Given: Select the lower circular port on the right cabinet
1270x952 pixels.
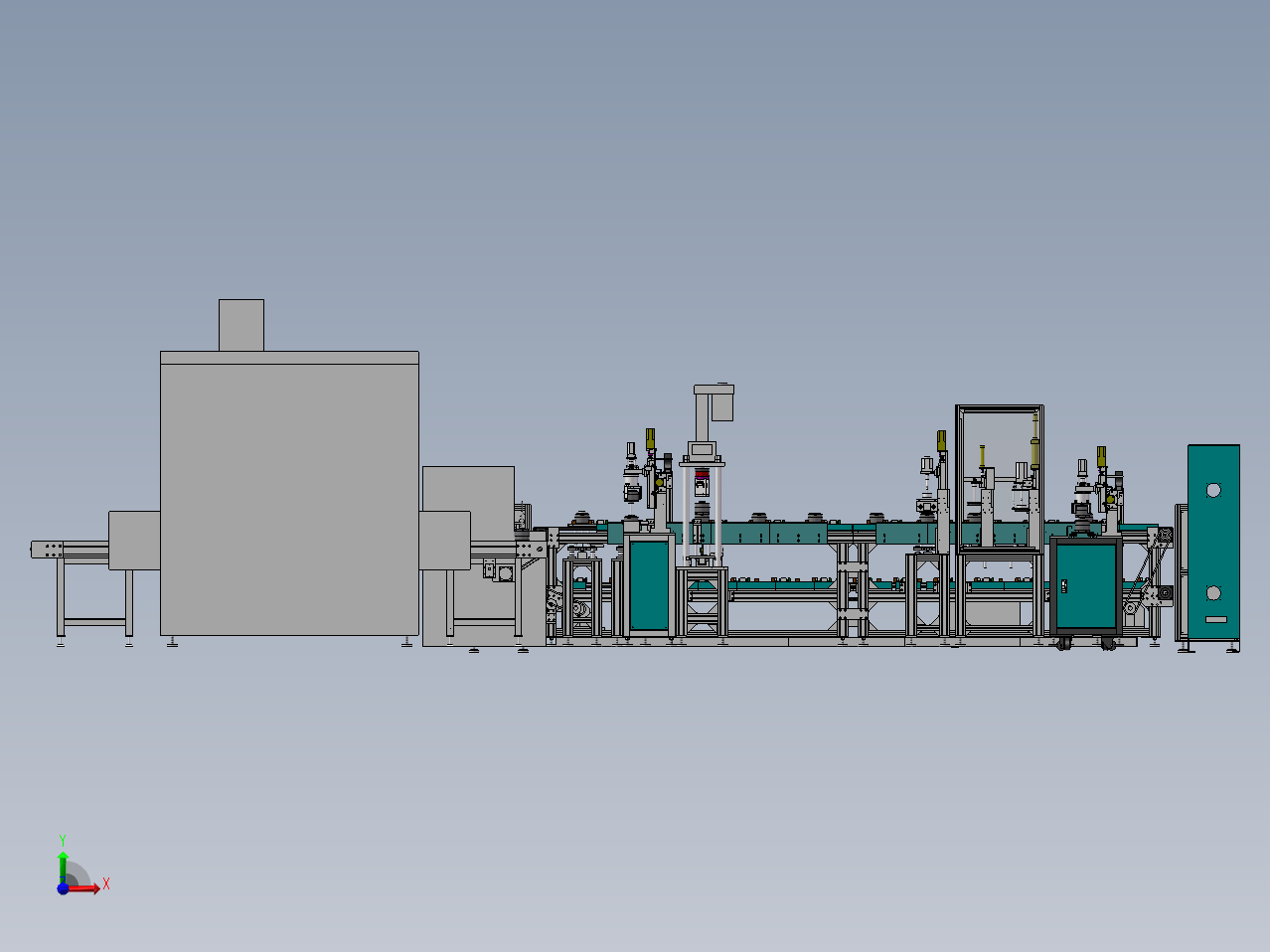Looking at the screenshot, I should click(1213, 593).
